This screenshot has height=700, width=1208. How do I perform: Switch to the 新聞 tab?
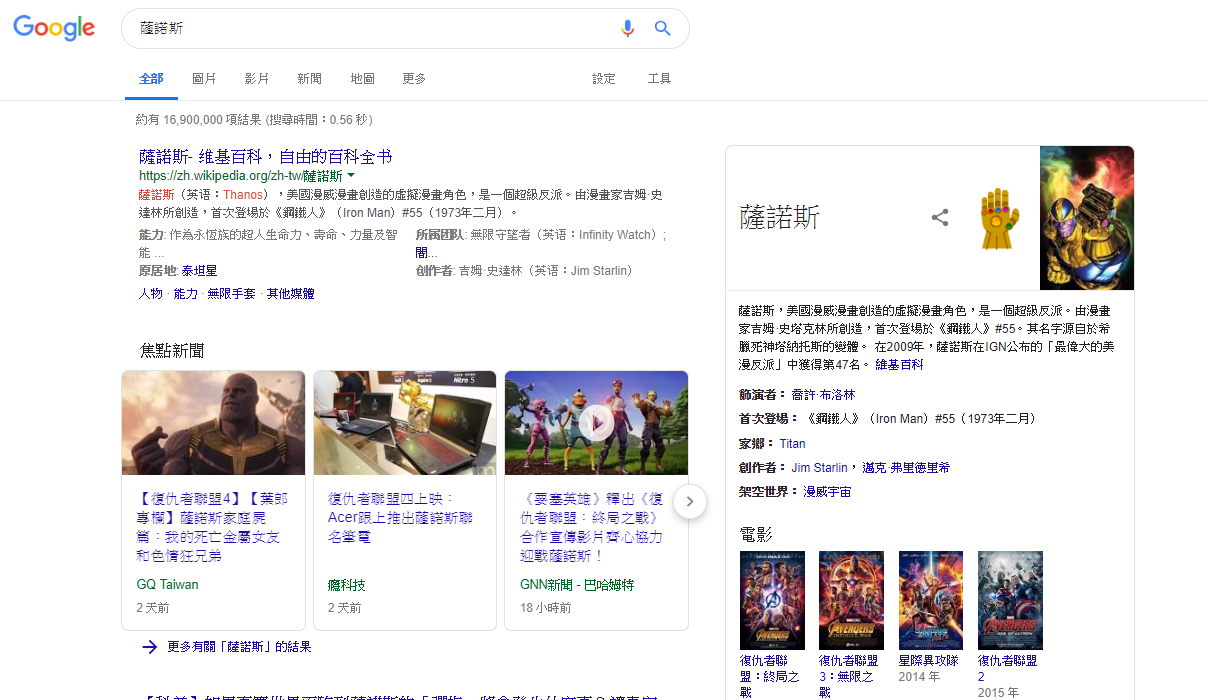click(x=309, y=79)
